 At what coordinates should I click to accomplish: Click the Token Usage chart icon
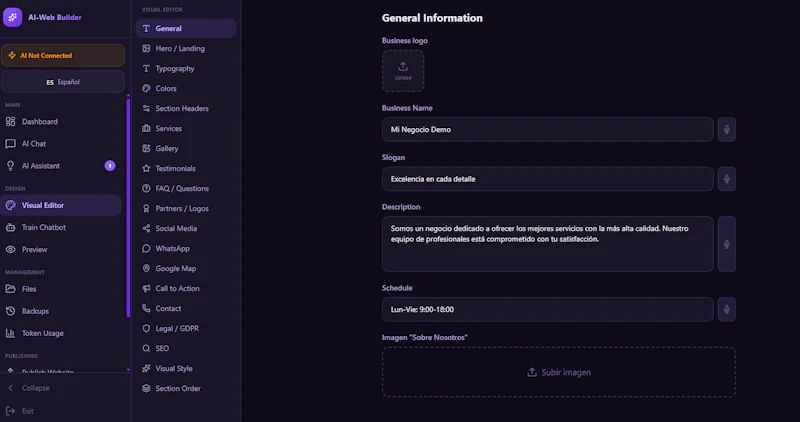(x=10, y=333)
